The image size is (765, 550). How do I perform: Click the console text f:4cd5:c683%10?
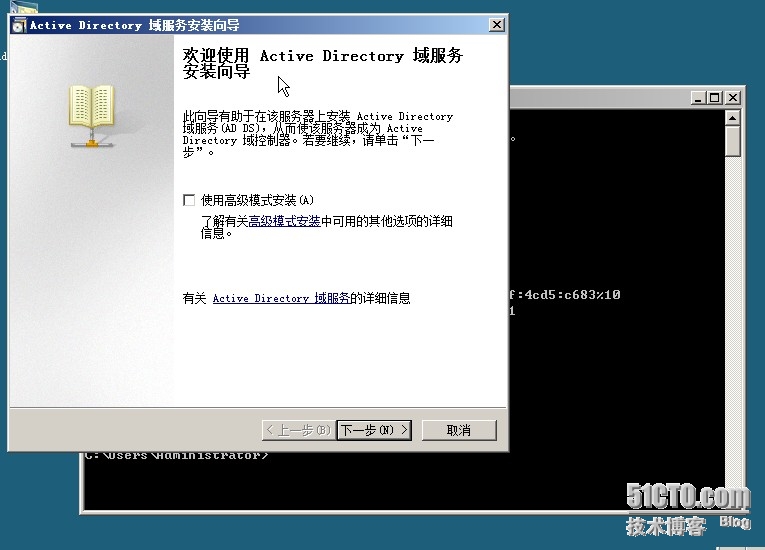click(564, 295)
